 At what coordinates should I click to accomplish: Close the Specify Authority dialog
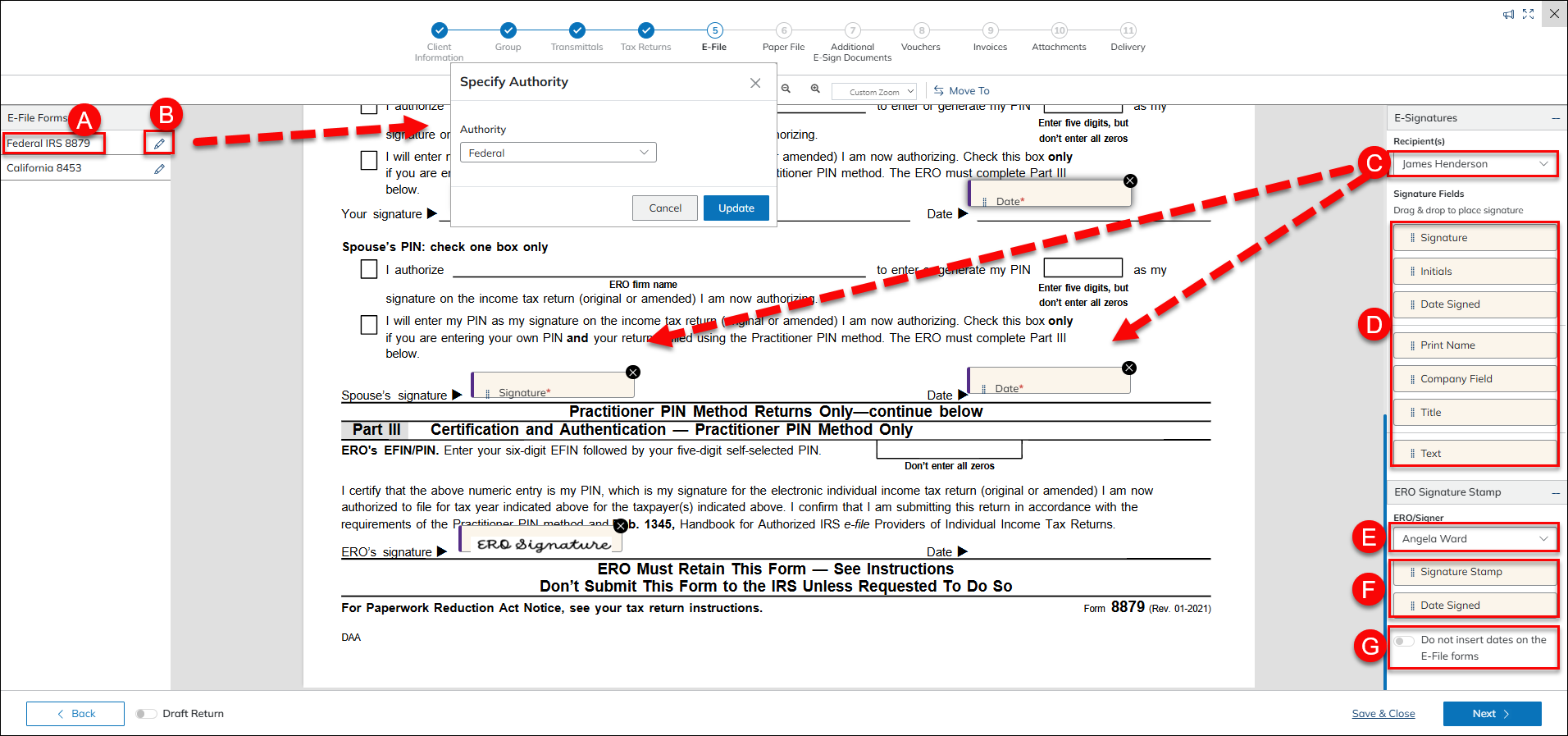tap(755, 83)
